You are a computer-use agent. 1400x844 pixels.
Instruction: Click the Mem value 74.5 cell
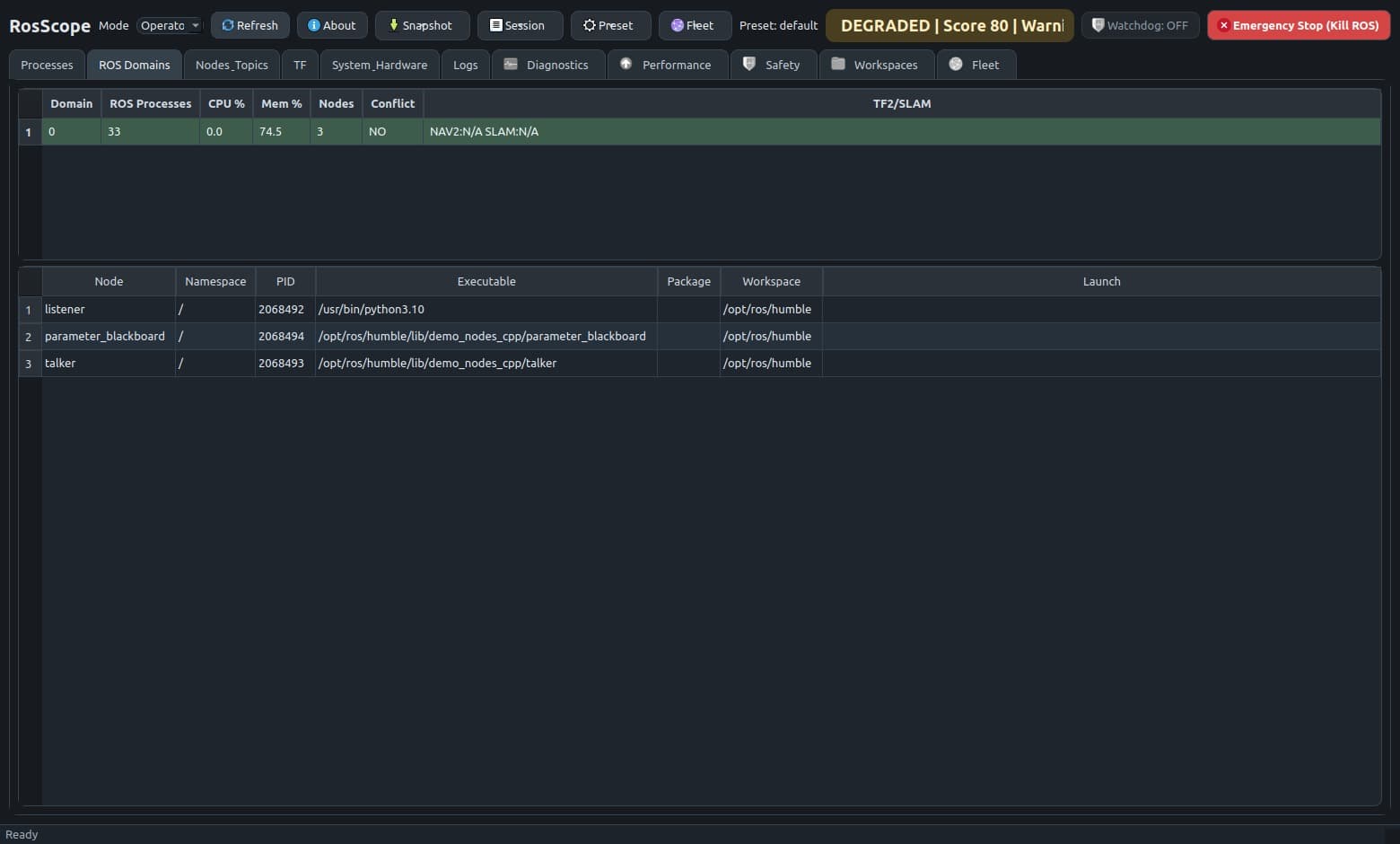click(281, 132)
